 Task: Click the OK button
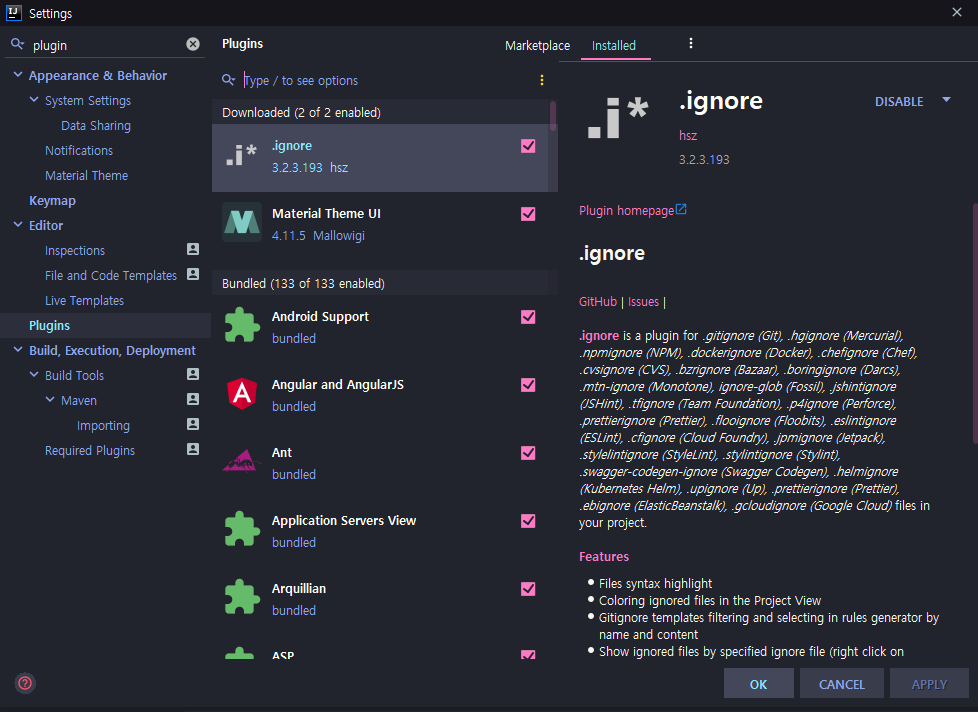[x=758, y=684]
